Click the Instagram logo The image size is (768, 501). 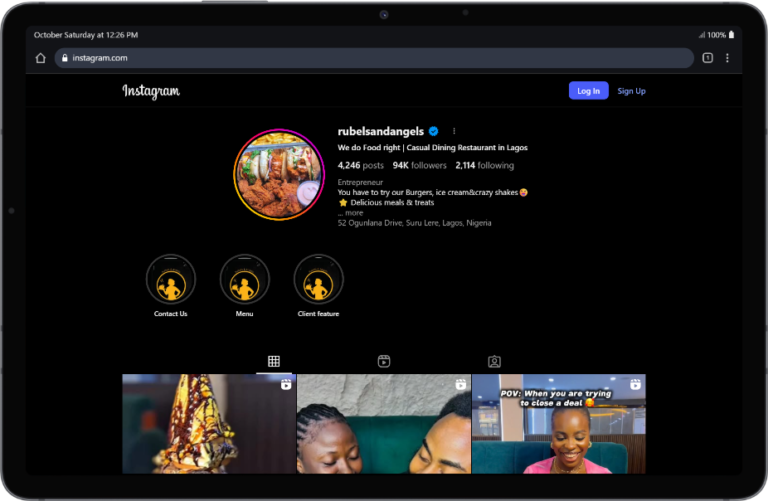coord(151,91)
